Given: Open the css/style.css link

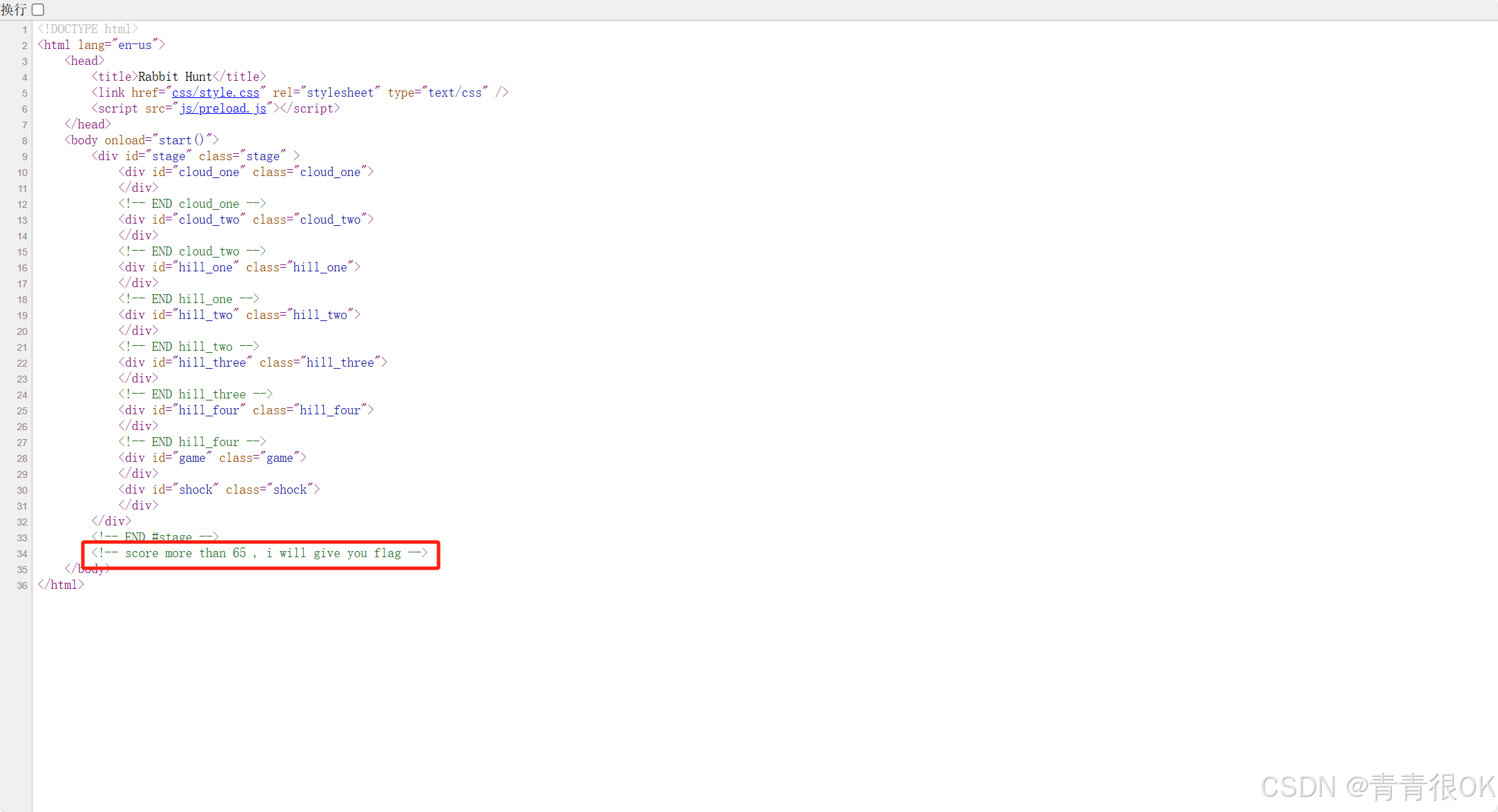Looking at the screenshot, I should tap(215, 93).
